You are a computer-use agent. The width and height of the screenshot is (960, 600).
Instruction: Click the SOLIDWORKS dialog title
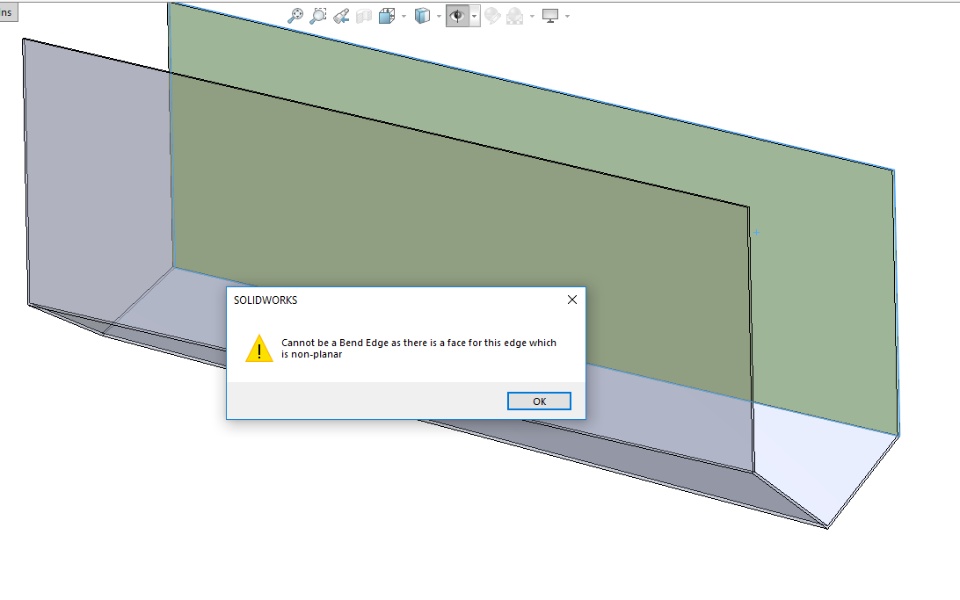click(266, 300)
